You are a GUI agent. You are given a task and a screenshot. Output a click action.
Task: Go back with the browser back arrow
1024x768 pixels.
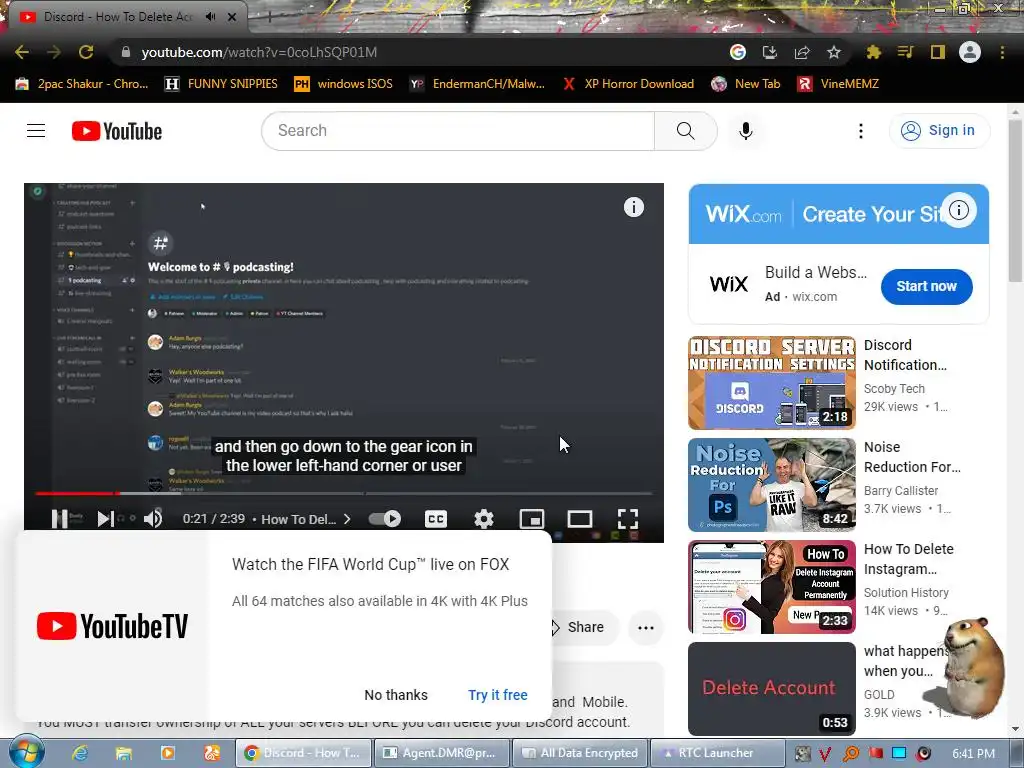click(22, 52)
